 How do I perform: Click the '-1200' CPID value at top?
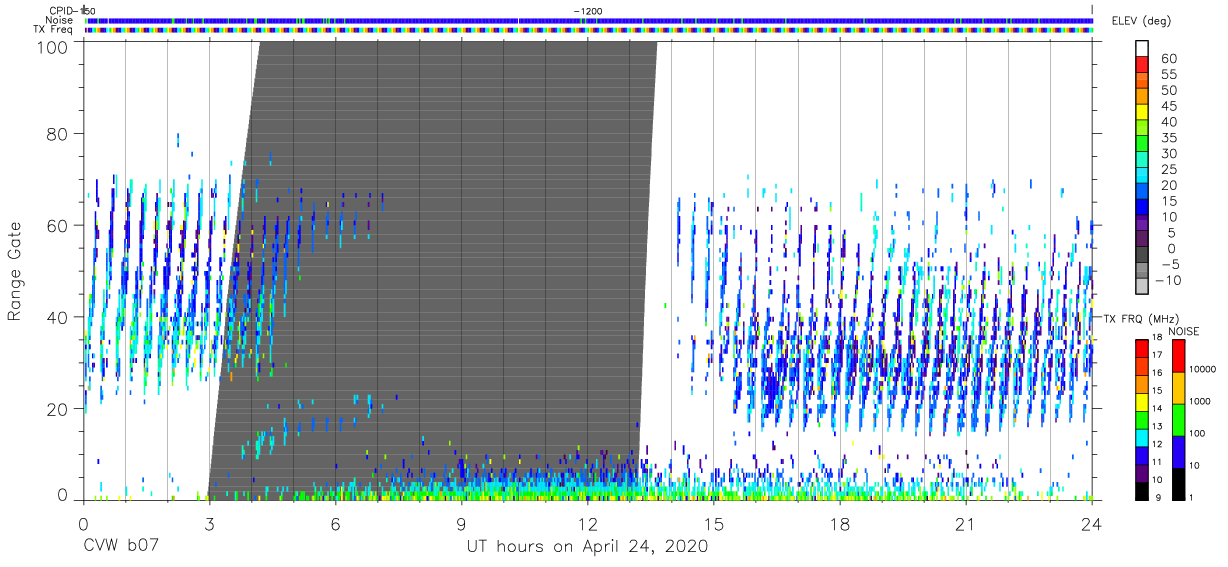click(x=588, y=10)
